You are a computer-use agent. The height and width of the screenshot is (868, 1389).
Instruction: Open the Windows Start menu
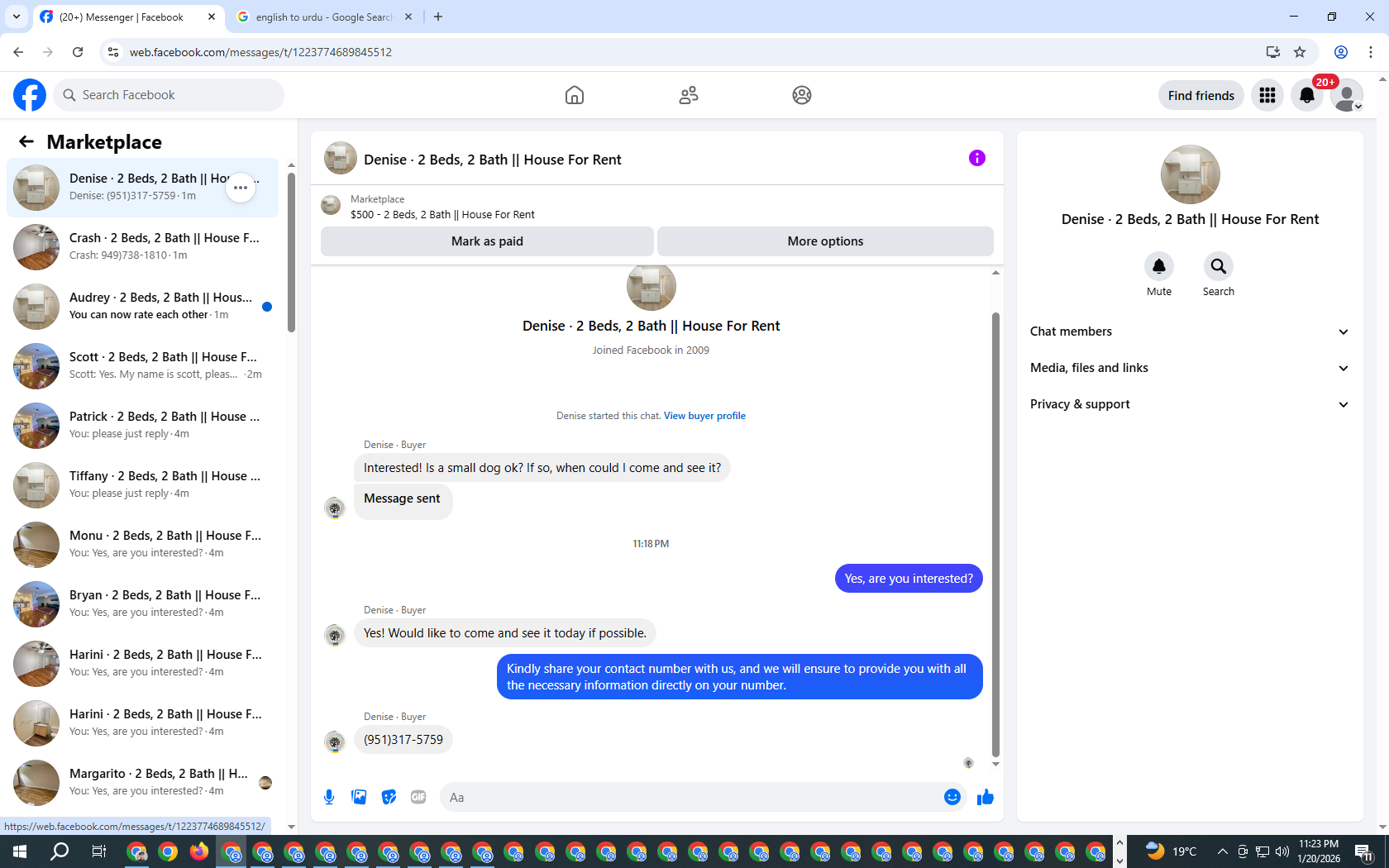pos(20,851)
